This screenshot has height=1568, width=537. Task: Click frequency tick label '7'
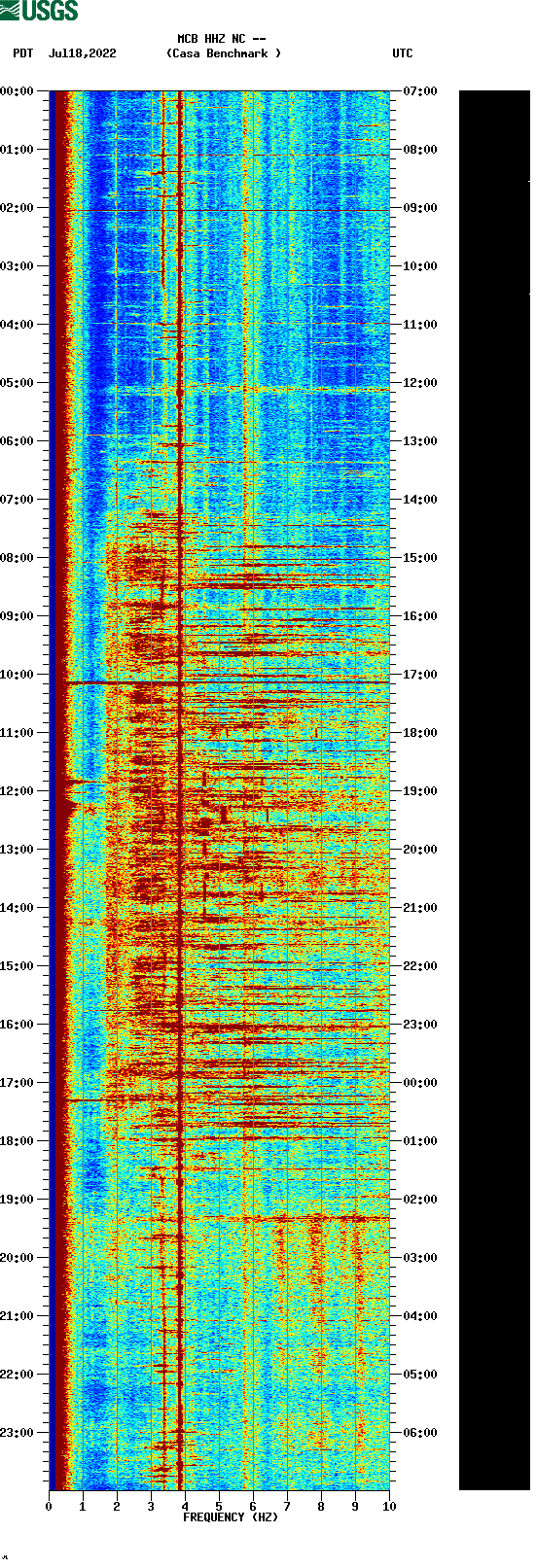(287, 1507)
